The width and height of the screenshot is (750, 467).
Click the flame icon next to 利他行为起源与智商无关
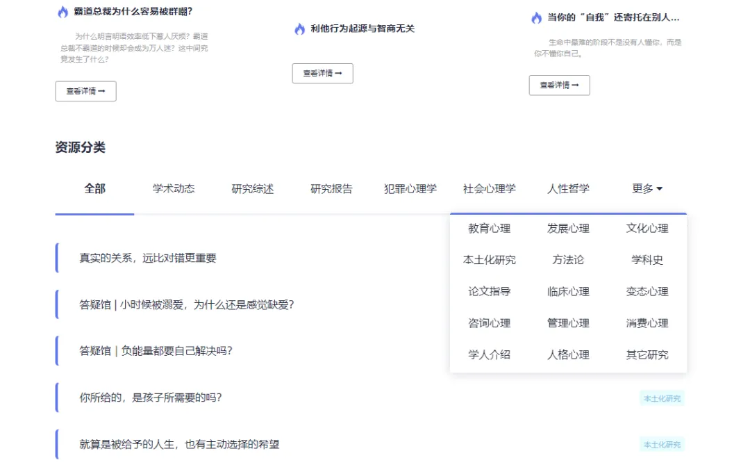point(299,29)
